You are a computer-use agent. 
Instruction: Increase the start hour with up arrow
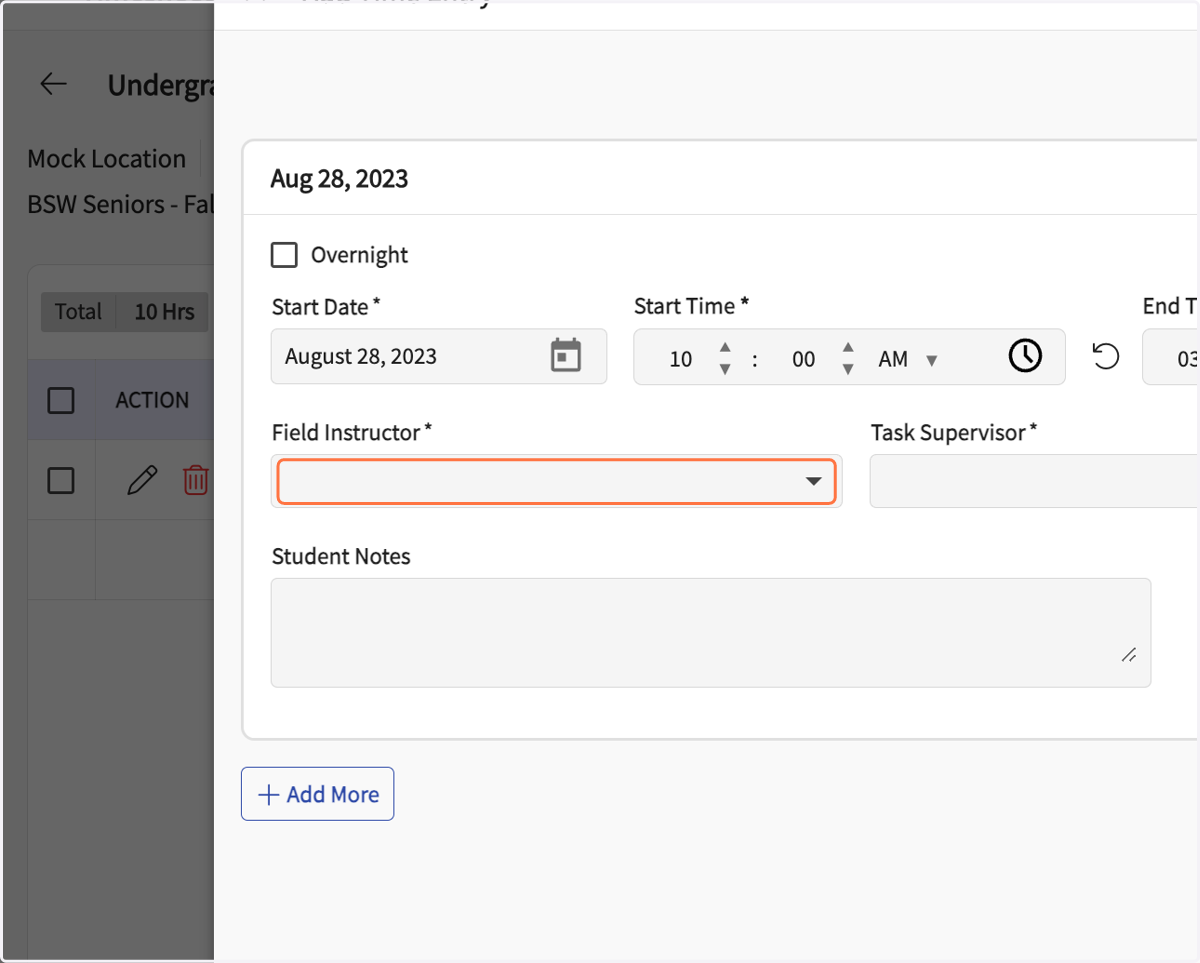[x=725, y=346]
